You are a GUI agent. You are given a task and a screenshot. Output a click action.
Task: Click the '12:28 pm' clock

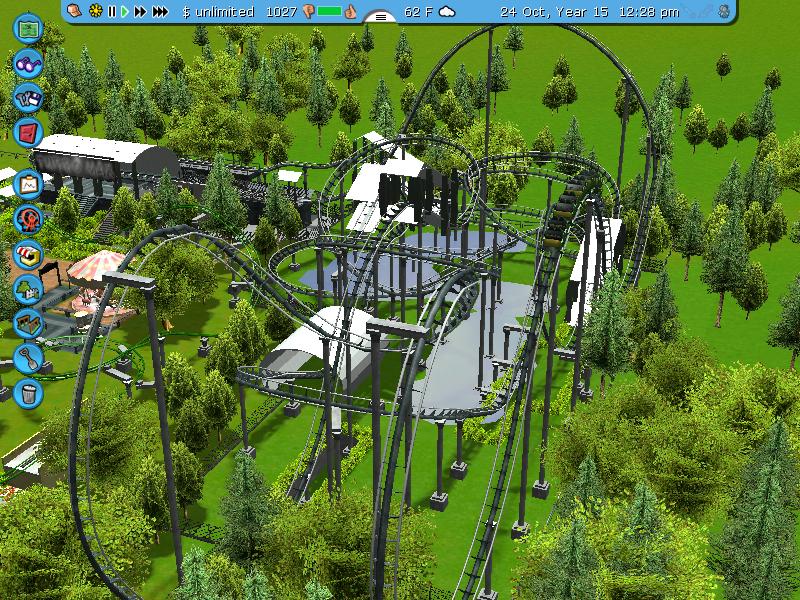[x=649, y=12]
